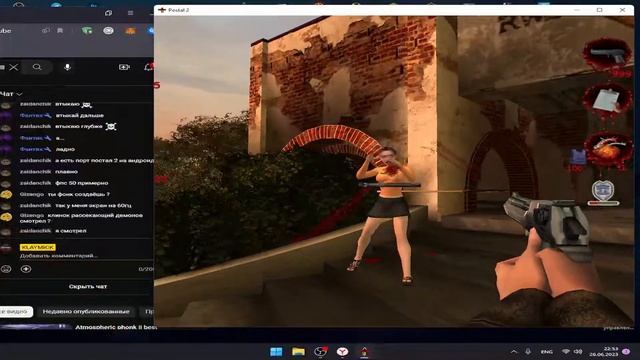Viewport: 640px width, 360px height.
Task: Click the green shield extension icon in browser
Action: pos(87,31)
